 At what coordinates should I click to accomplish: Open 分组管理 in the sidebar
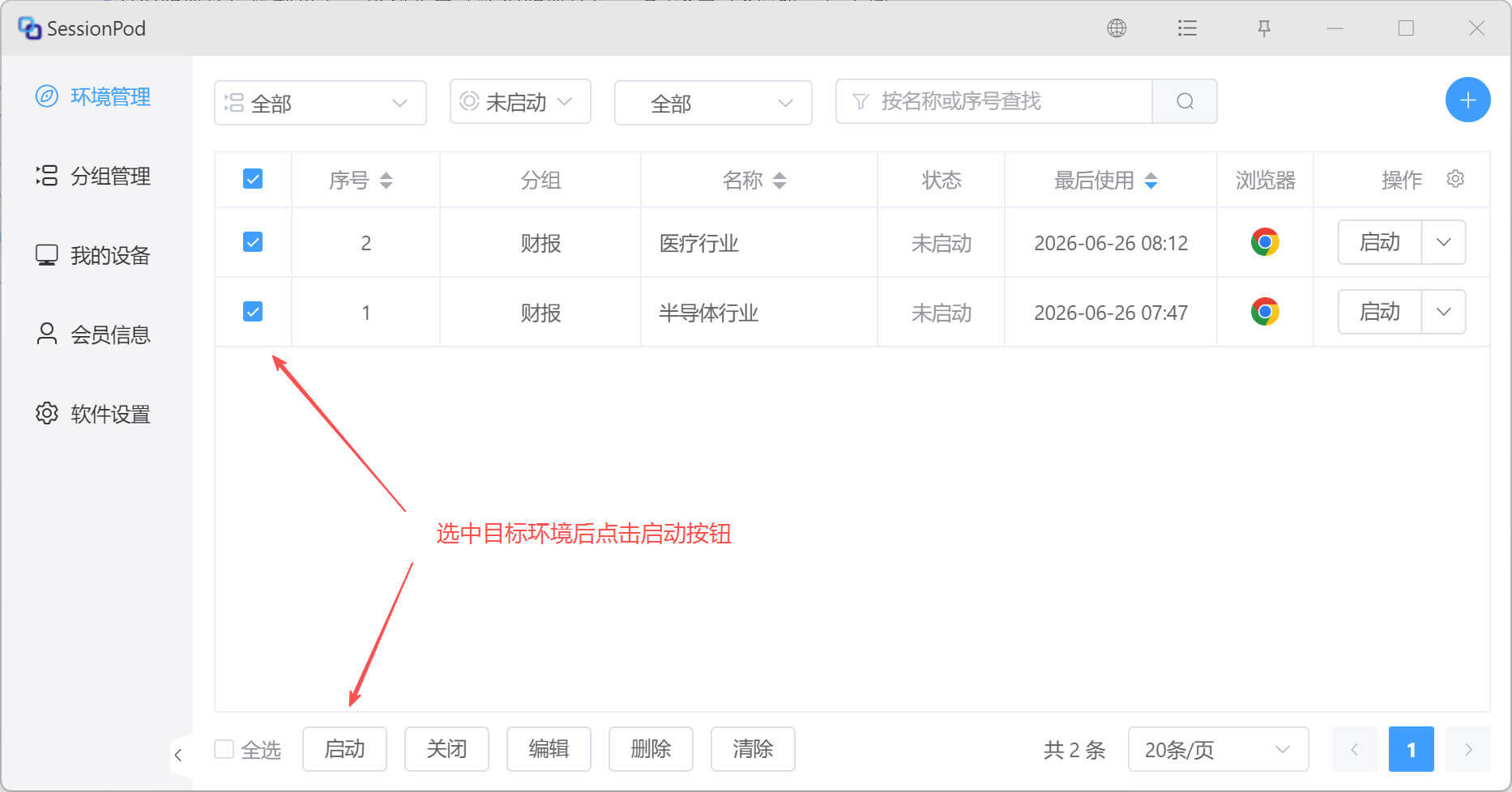[x=94, y=176]
